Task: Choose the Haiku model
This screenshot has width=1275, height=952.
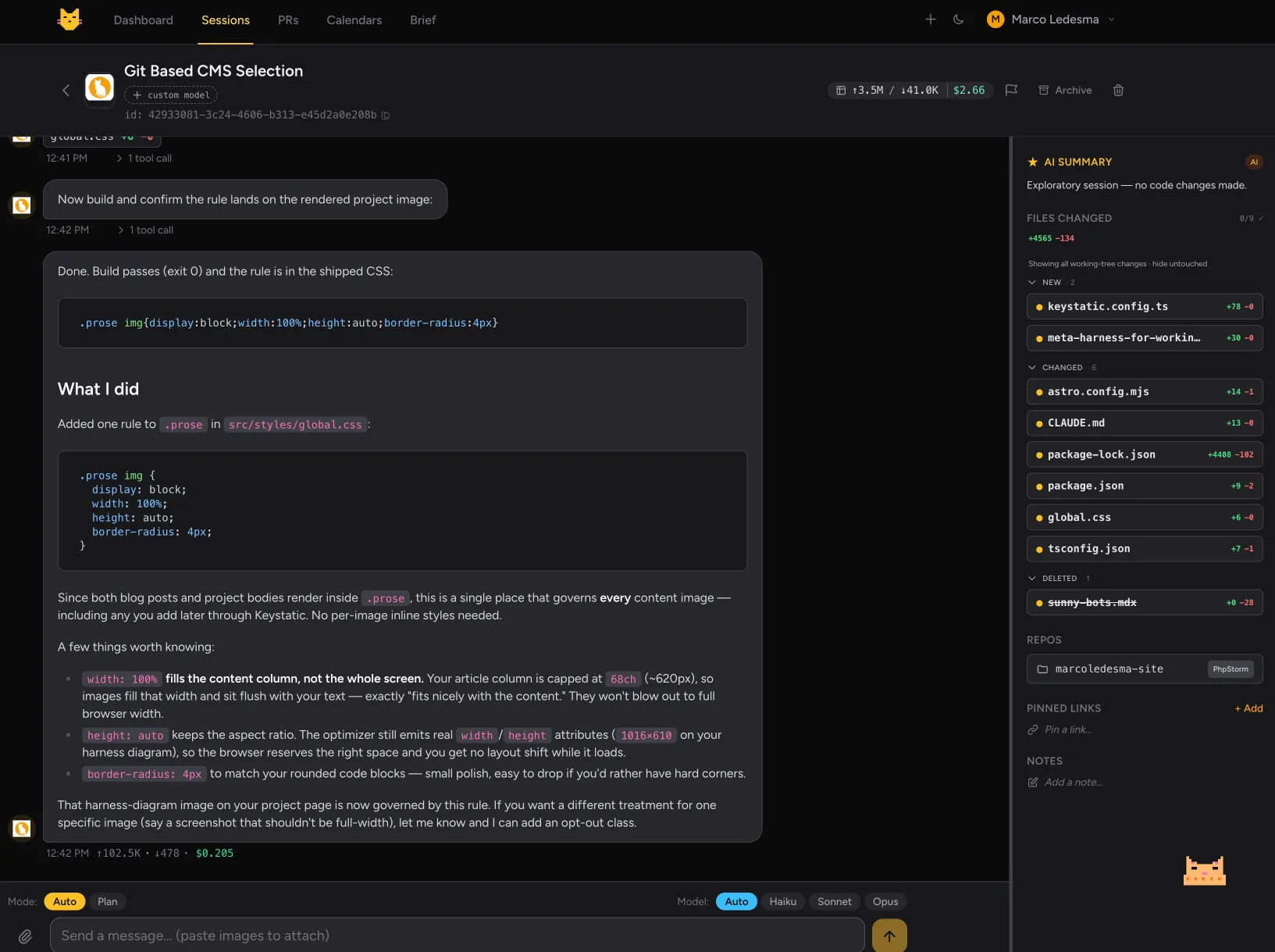Action: click(x=783, y=902)
